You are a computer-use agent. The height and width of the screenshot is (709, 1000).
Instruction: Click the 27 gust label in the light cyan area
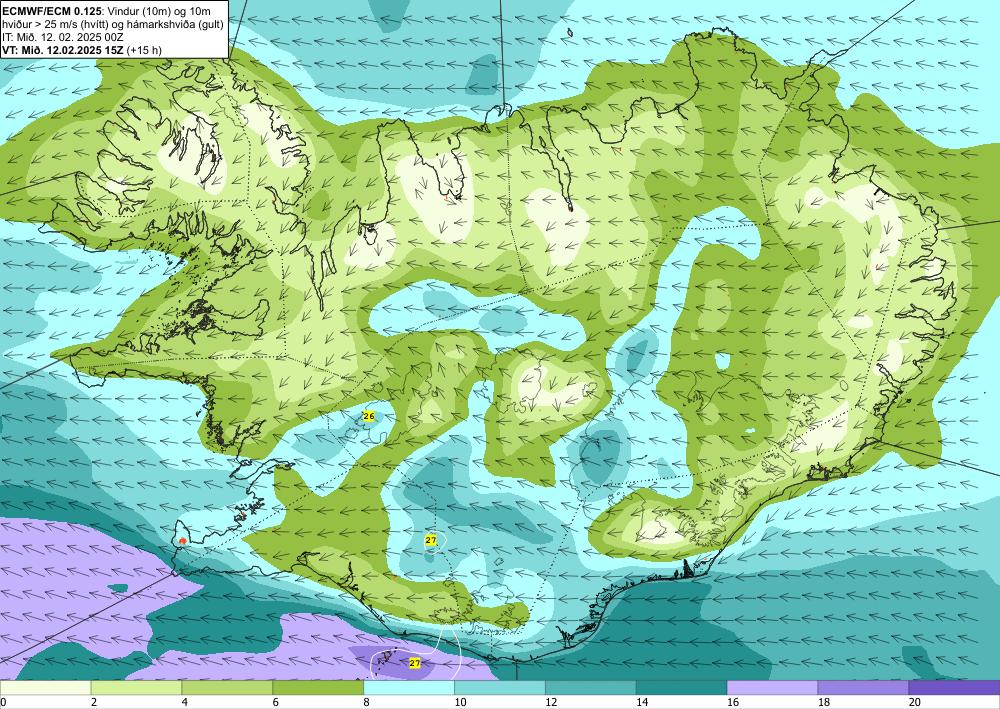pyautogui.click(x=430, y=541)
